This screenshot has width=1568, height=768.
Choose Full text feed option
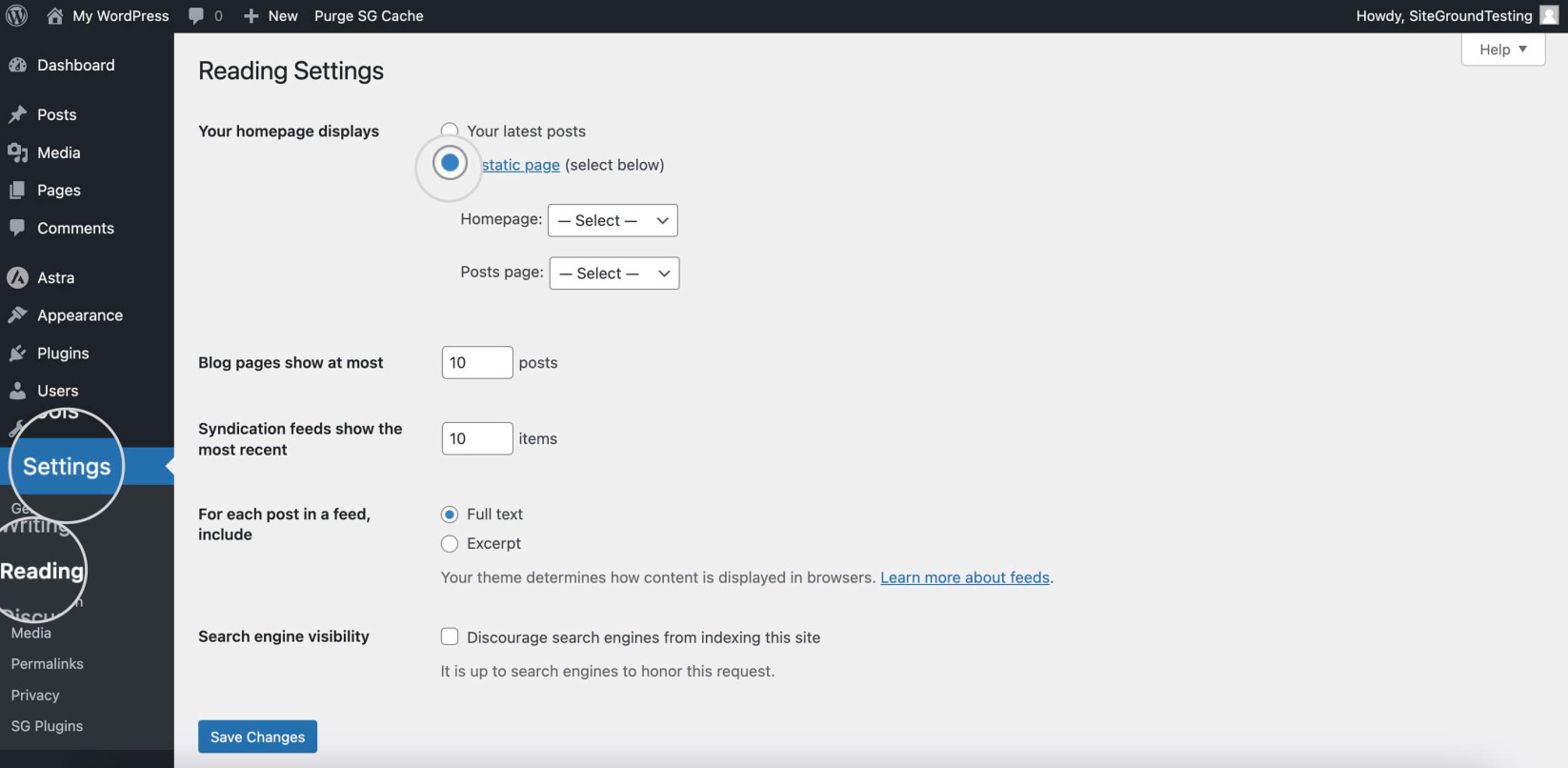450,515
